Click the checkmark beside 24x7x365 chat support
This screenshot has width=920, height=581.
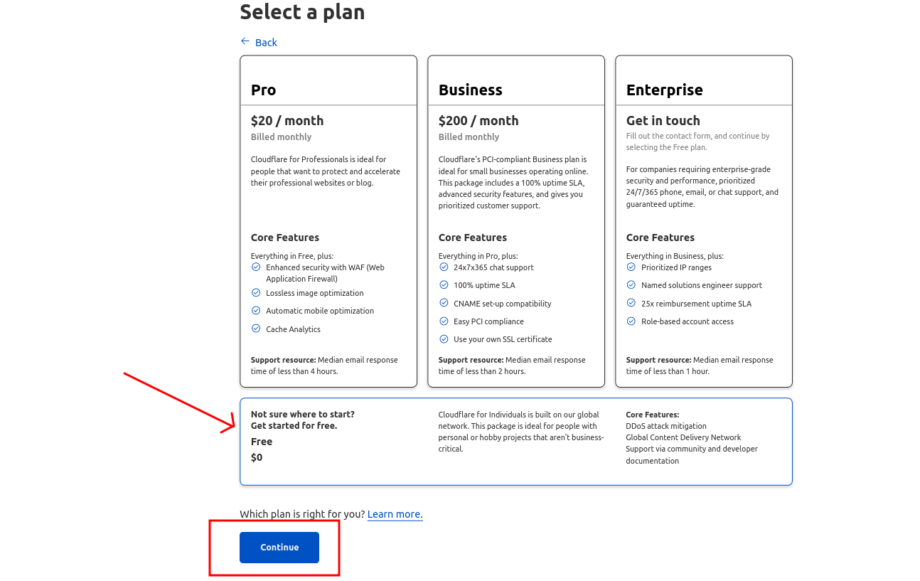(x=444, y=267)
